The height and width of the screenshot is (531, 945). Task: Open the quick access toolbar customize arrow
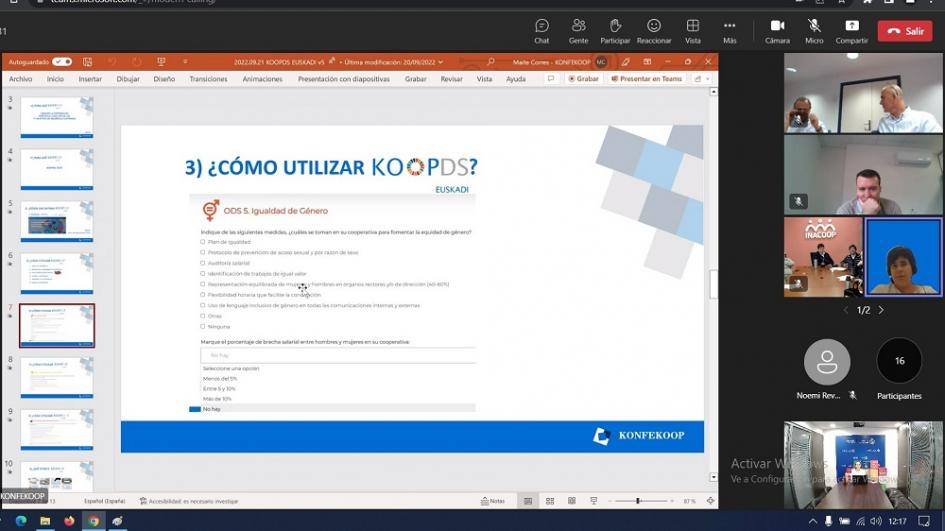(x=185, y=62)
